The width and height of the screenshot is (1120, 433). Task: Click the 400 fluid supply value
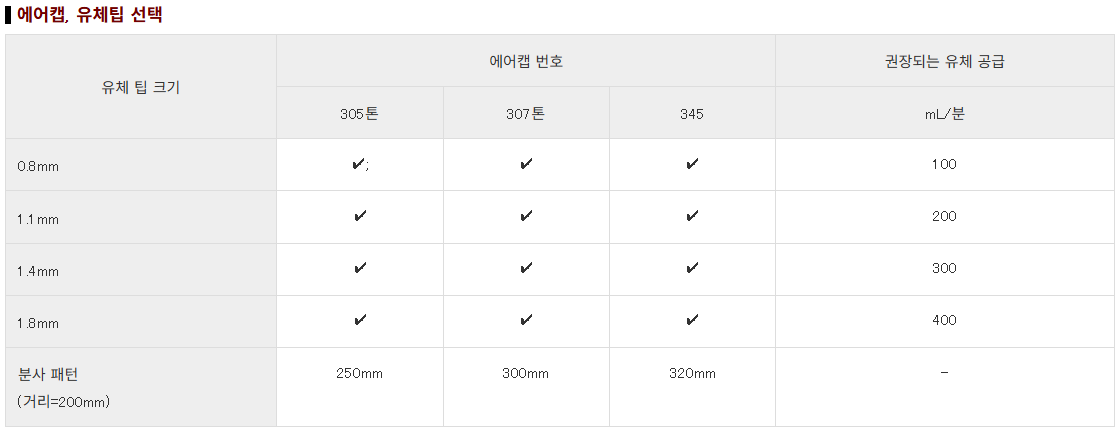[944, 320]
